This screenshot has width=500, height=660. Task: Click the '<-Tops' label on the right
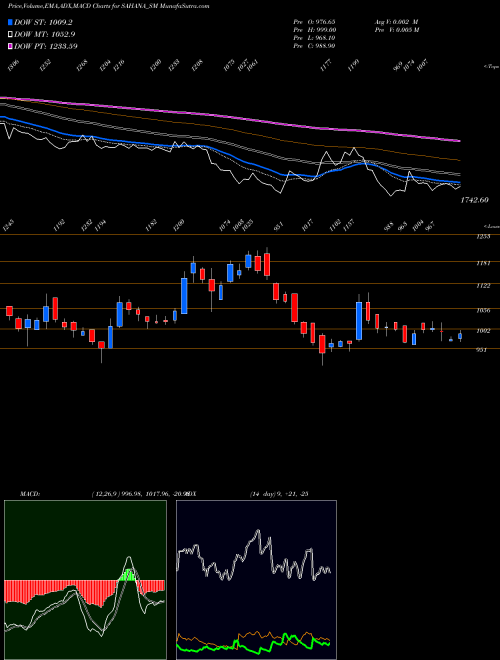click(x=491, y=67)
